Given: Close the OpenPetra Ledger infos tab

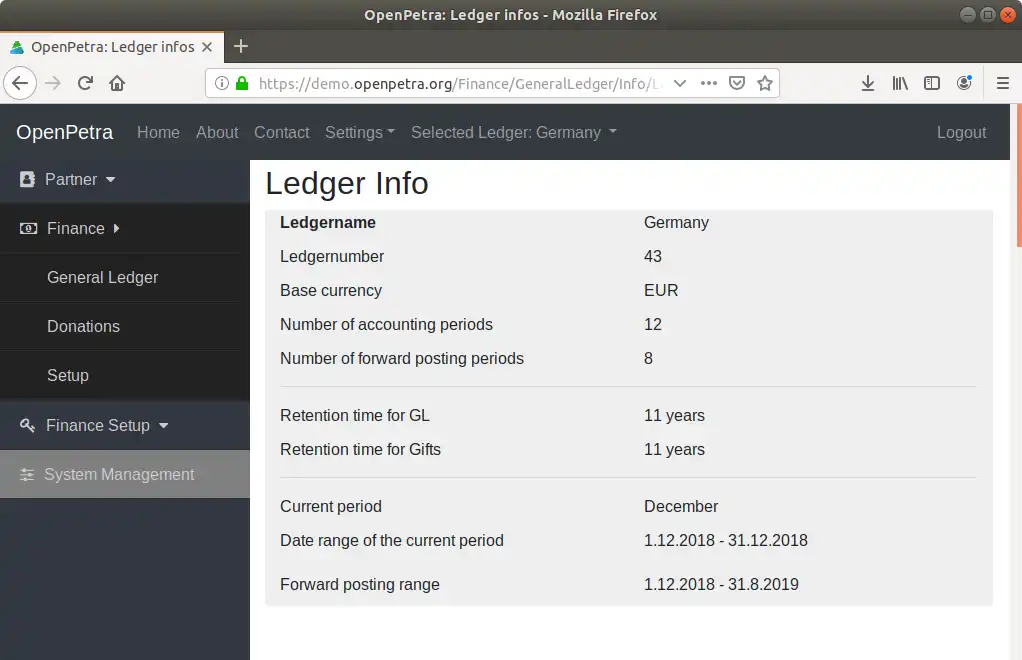Looking at the screenshot, I should (207, 47).
